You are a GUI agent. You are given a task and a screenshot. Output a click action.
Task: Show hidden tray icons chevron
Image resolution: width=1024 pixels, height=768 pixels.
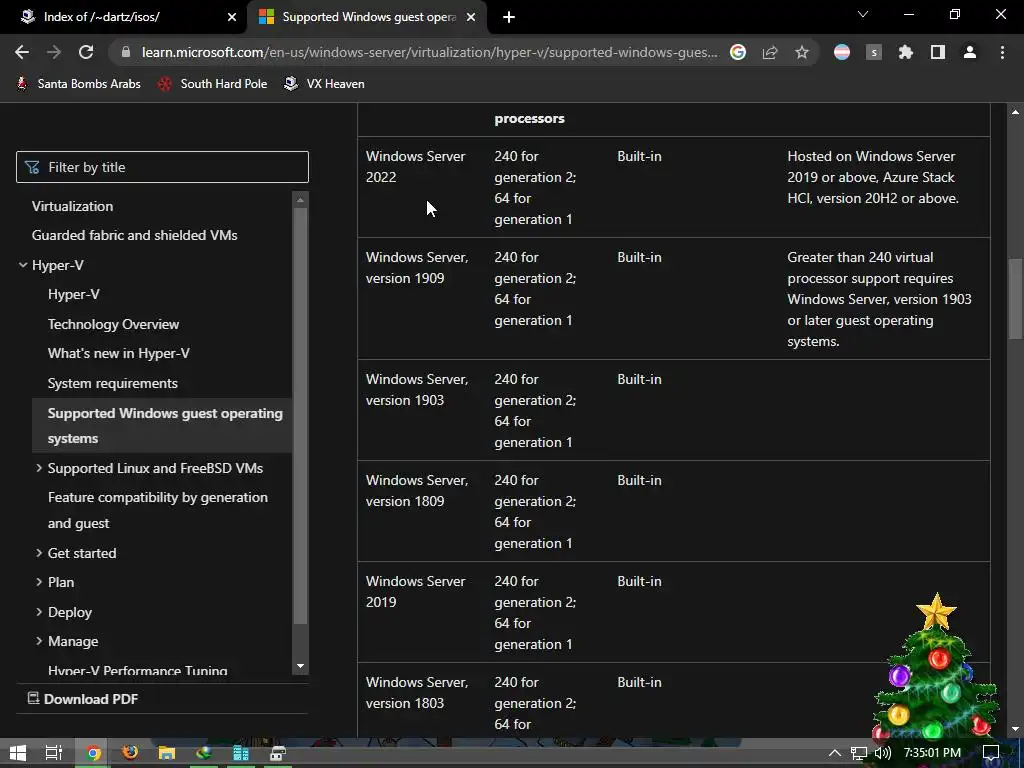click(835, 753)
